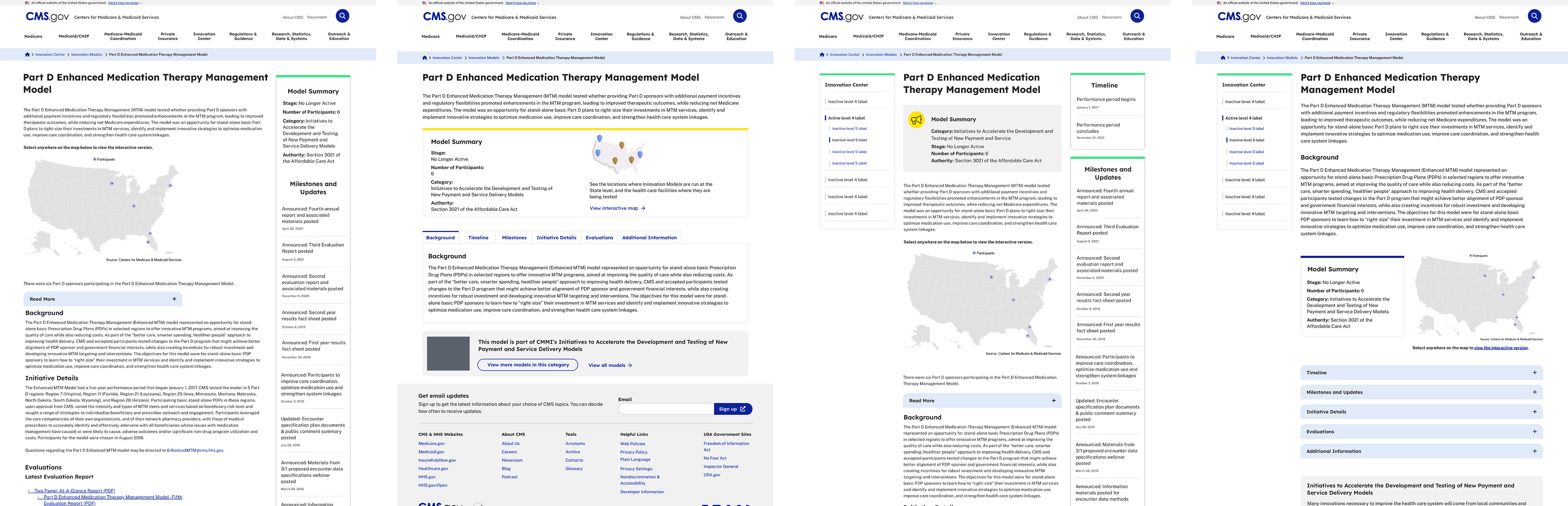Click Newsroom header link in second mockup

714,17
